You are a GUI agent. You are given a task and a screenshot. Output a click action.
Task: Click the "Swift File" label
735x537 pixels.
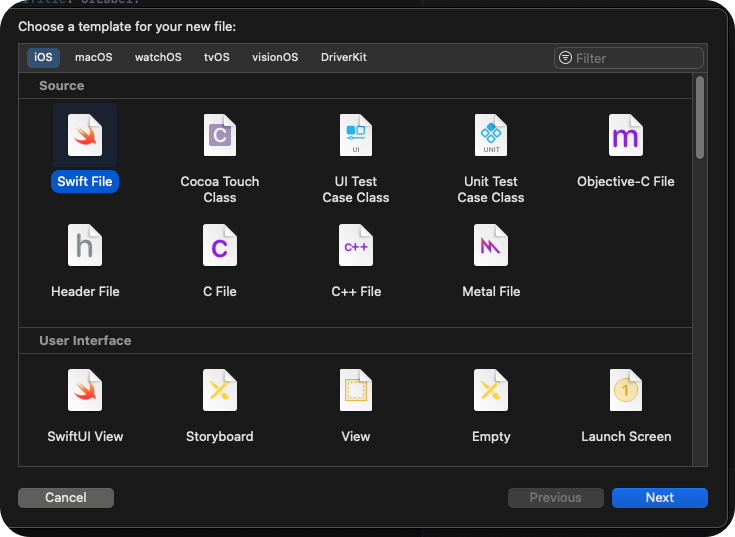85,181
